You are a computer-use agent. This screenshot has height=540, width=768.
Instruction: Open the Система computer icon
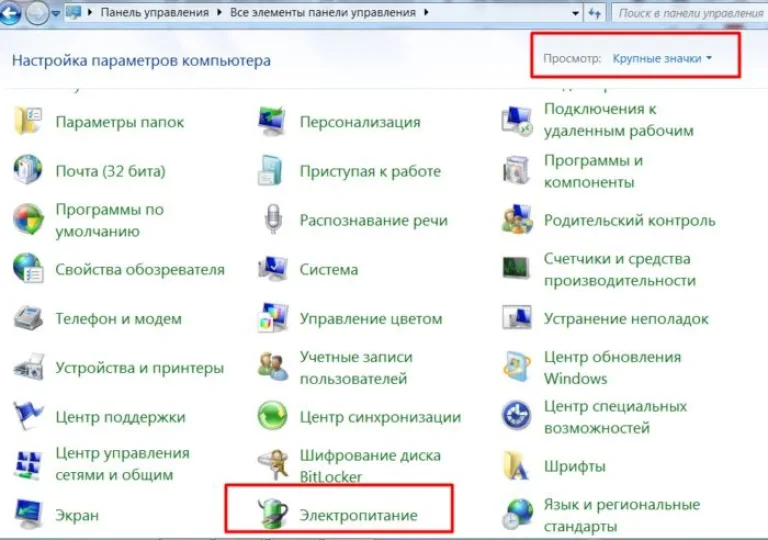click(x=272, y=269)
